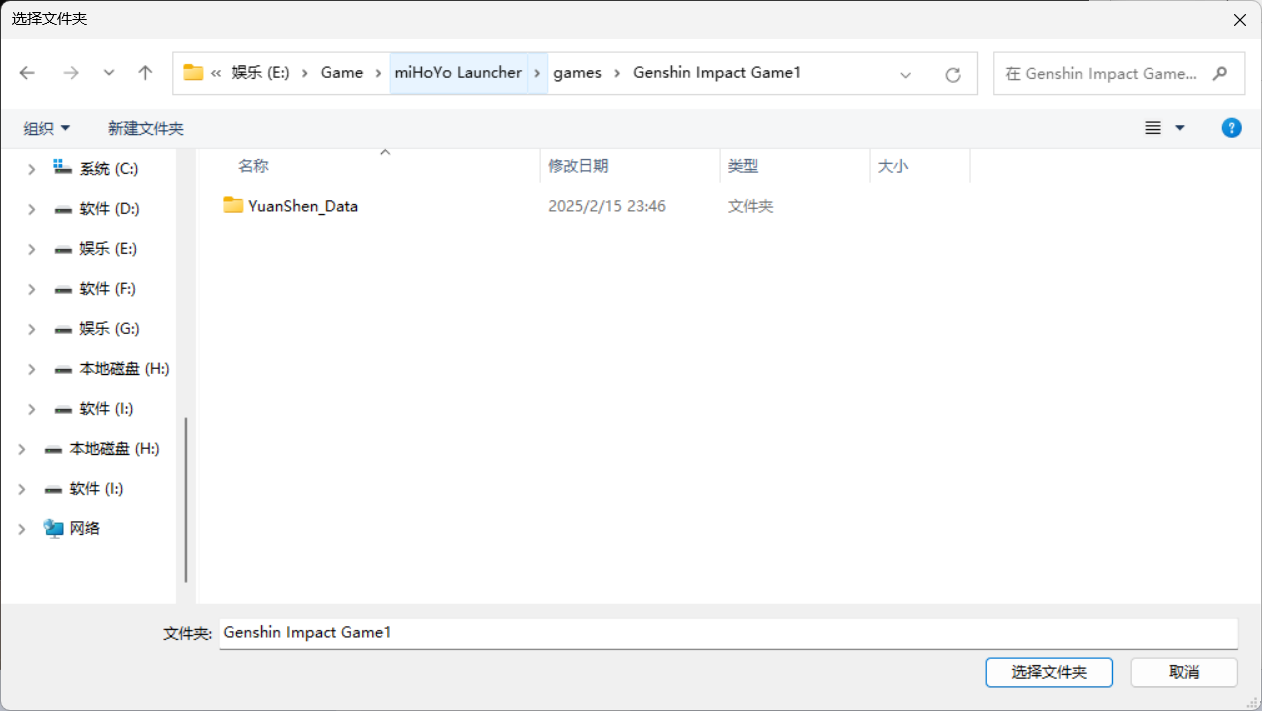Expand 娱乐 (E:) drive node
1262x711 pixels.
[31, 249]
